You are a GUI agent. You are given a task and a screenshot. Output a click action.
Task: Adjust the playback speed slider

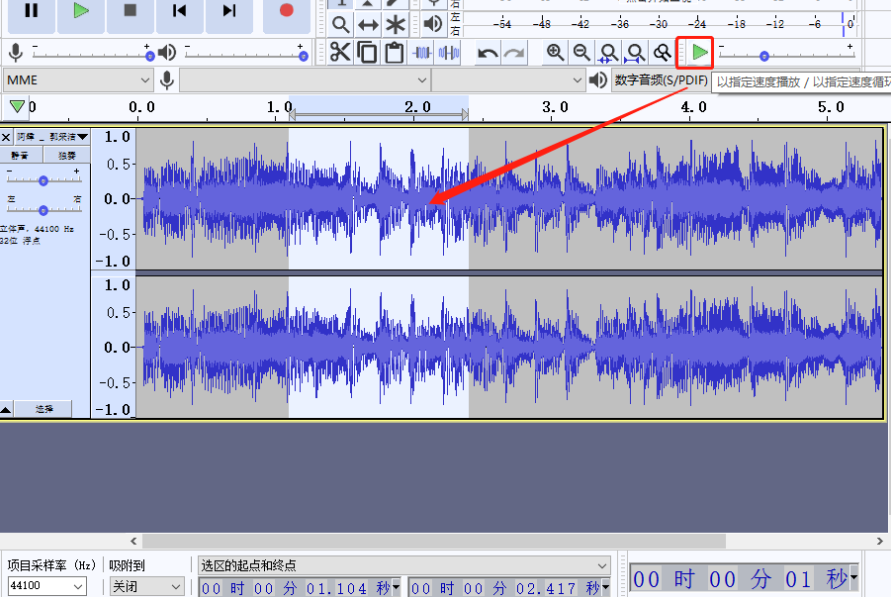click(785, 55)
